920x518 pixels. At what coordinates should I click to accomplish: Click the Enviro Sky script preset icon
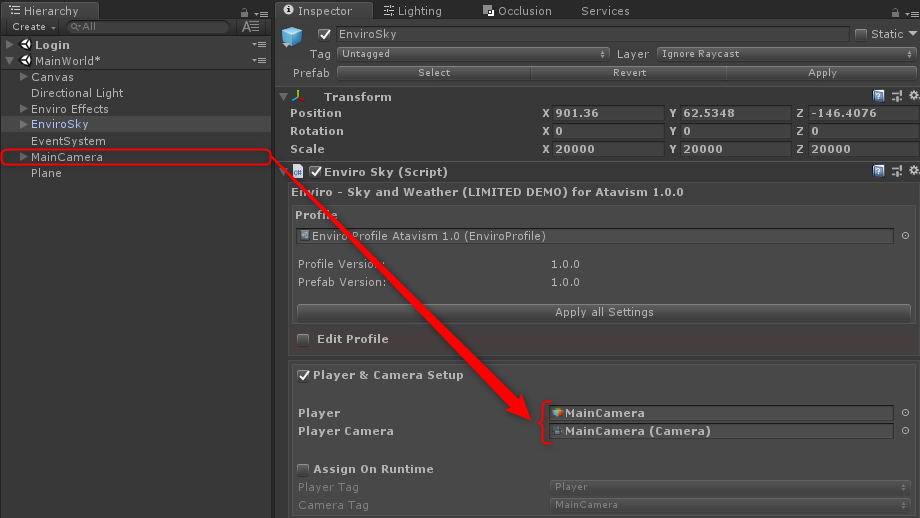[x=896, y=172]
